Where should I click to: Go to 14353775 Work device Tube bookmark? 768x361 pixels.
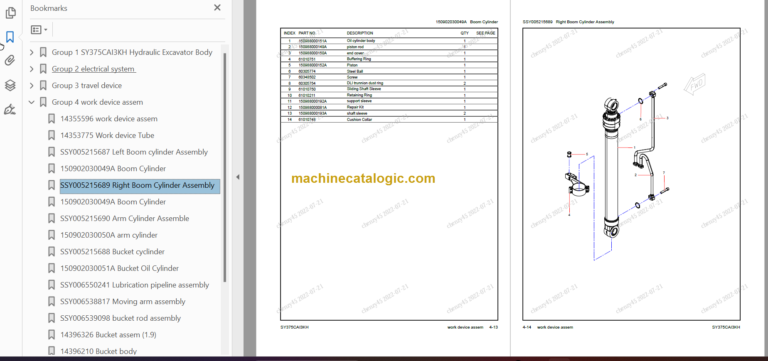tap(107, 135)
